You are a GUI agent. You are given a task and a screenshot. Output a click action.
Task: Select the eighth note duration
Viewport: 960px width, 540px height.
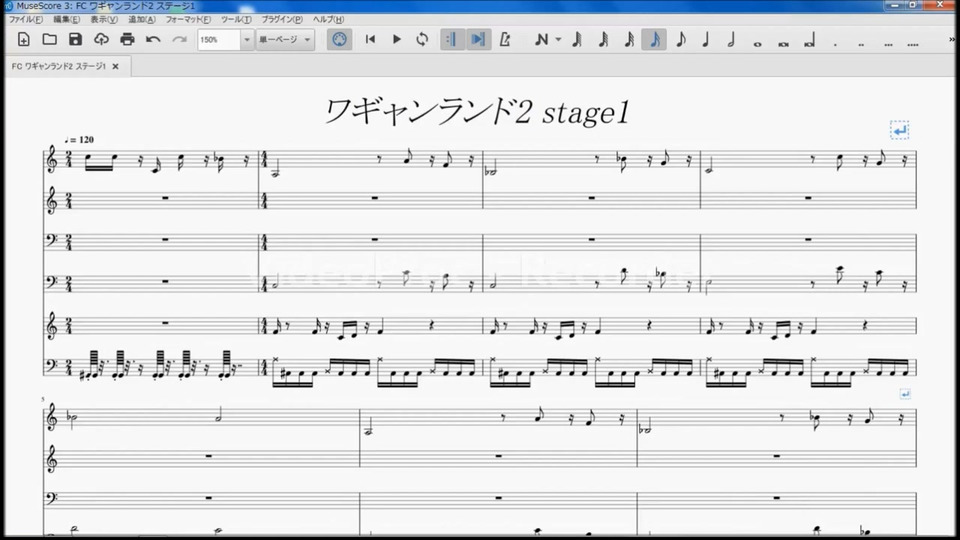coord(681,40)
